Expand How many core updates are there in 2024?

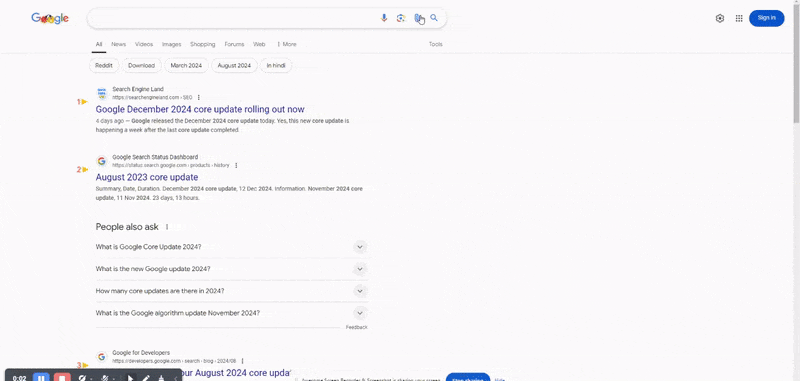(x=232, y=291)
